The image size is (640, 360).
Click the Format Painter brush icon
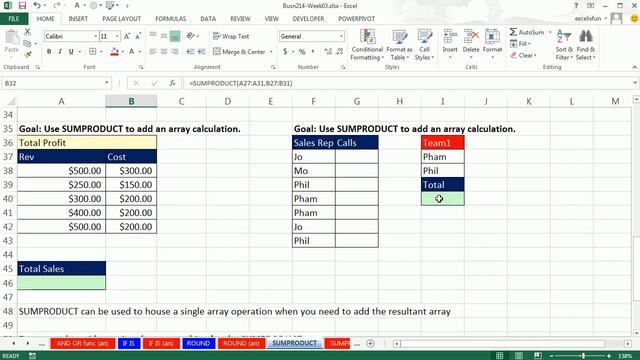[27, 54]
